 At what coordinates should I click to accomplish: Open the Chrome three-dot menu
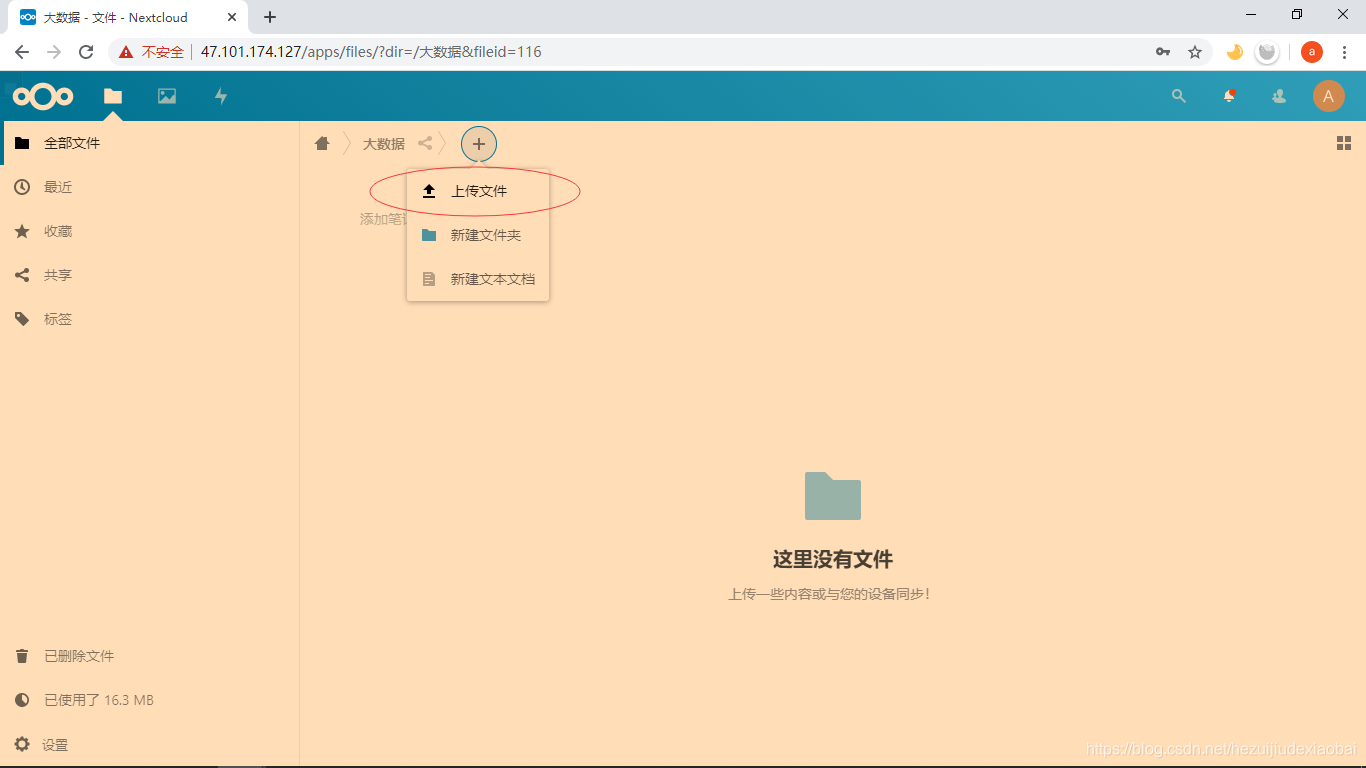point(1344,52)
